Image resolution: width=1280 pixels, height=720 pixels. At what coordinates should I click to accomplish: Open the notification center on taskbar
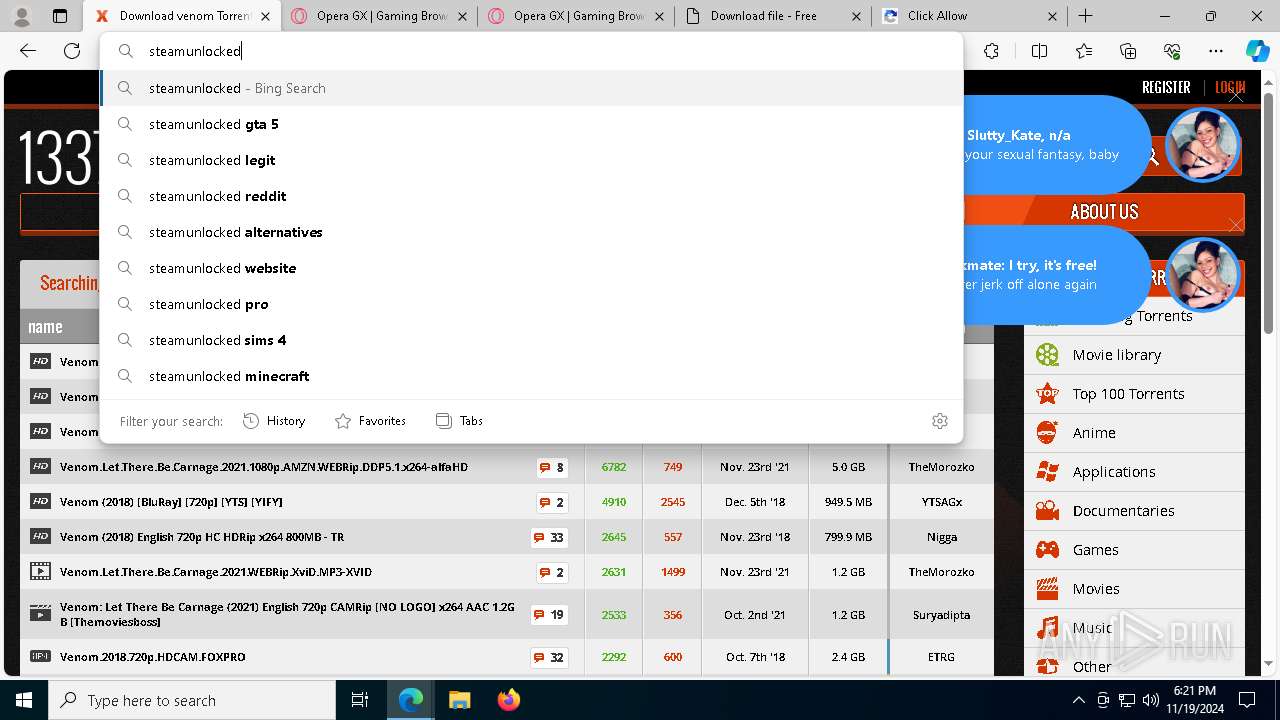1247,700
